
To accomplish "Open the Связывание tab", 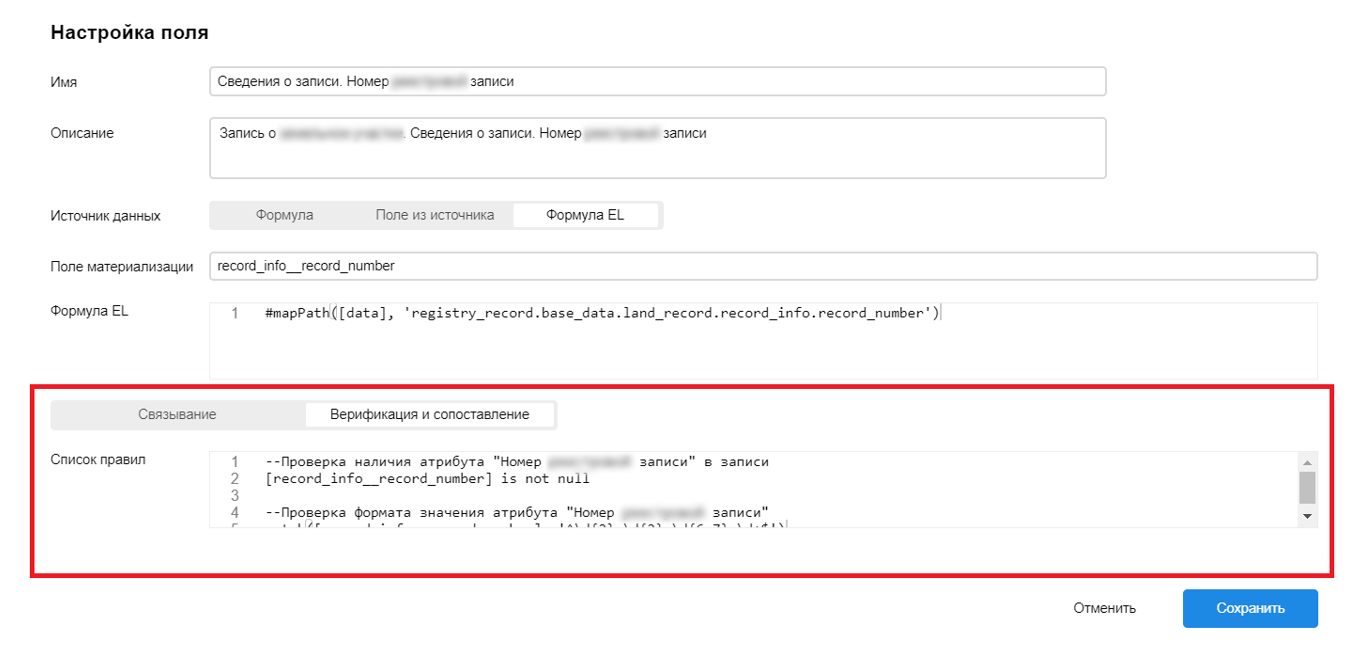I will (177, 414).
